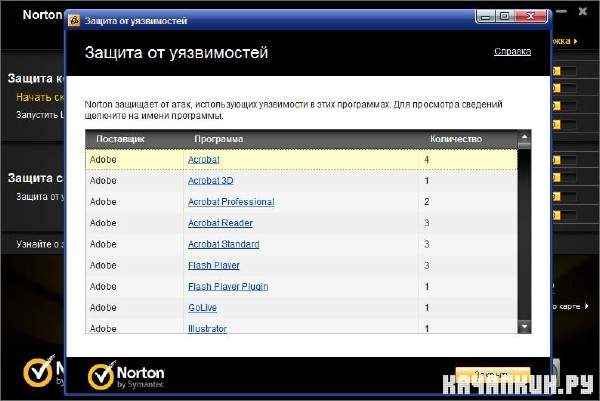Click Узнайте о… in the Norton main window
The image size is (600, 401).
click(x=40, y=244)
